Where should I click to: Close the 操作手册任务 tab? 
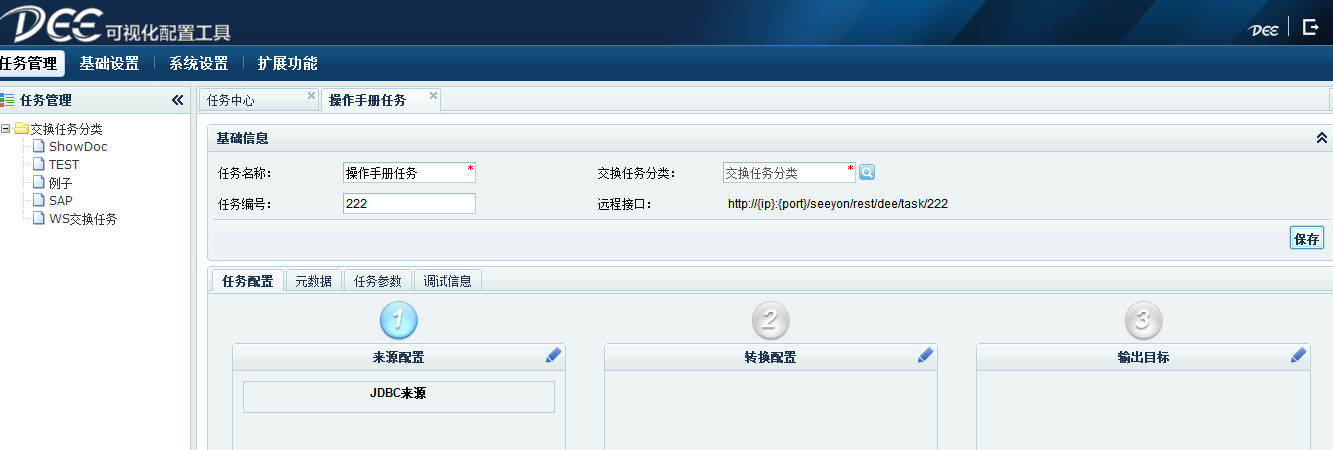[433, 96]
